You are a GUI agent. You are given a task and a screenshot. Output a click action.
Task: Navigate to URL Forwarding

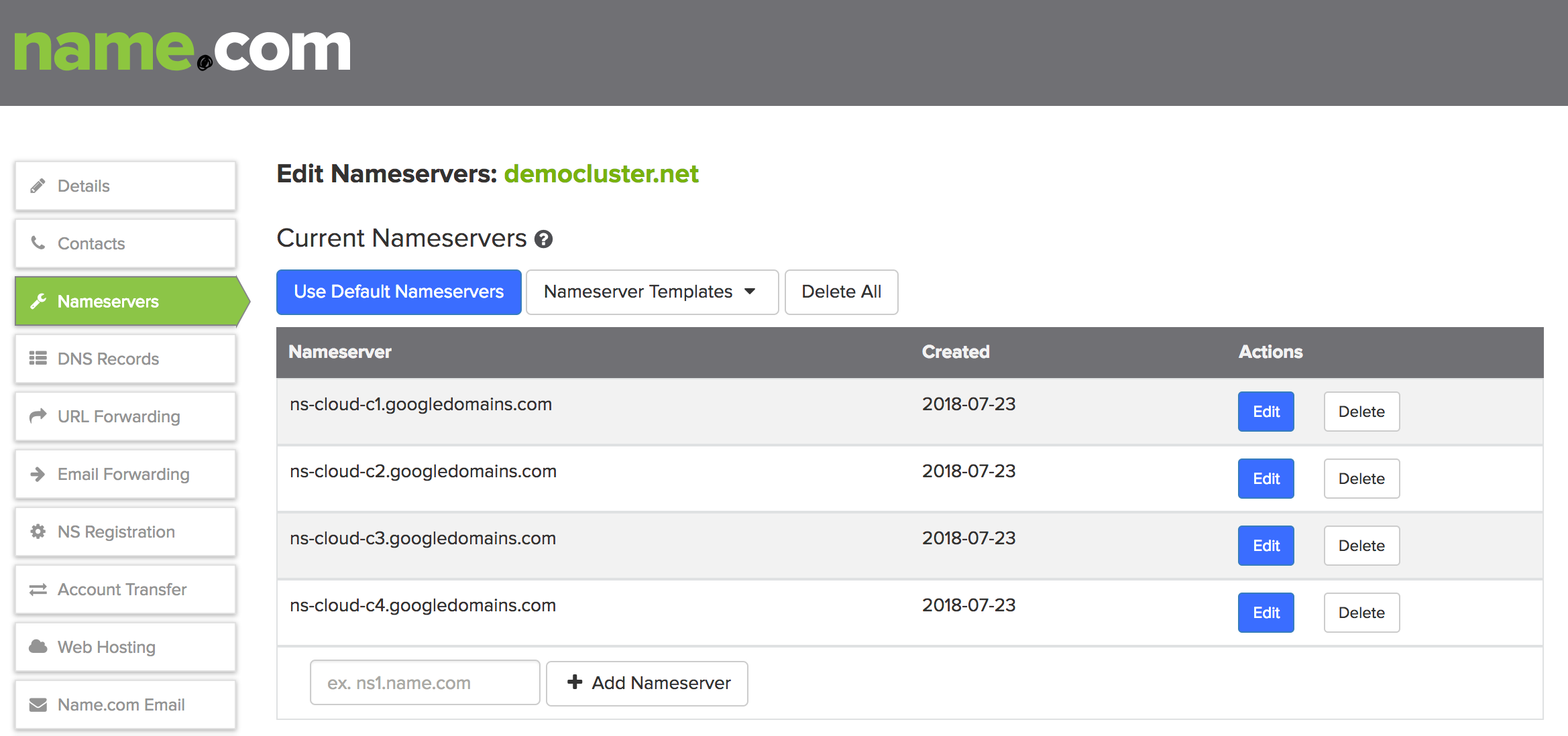tap(125, 416)
